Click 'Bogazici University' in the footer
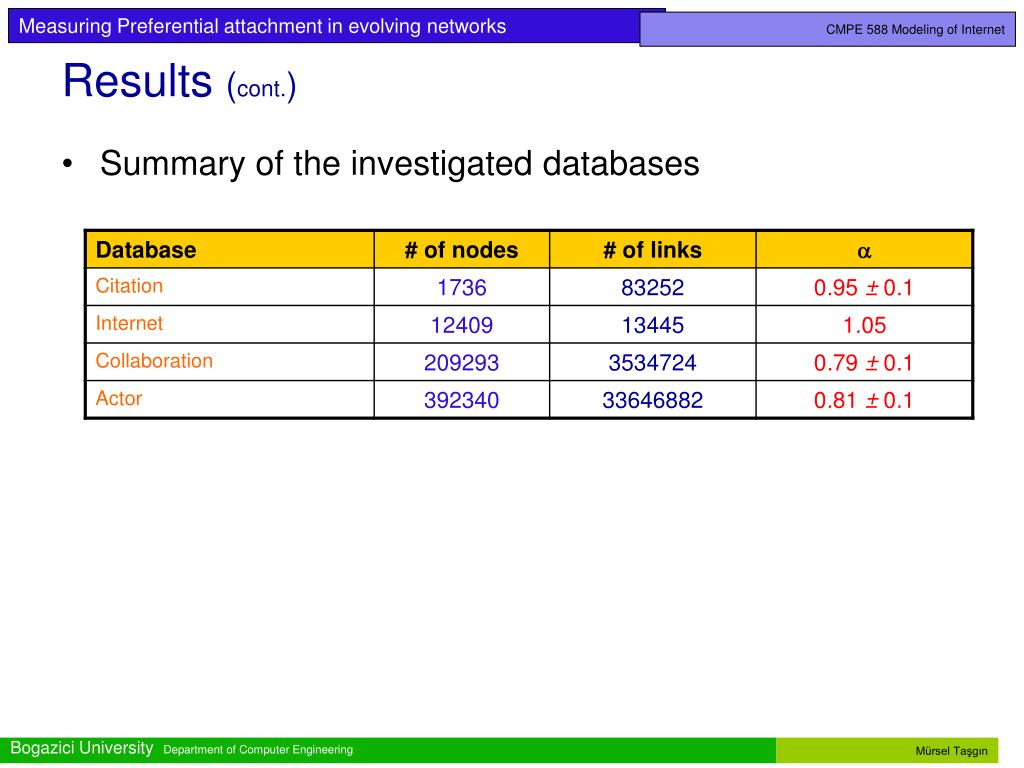The width and height of the screenshot is (1024, 768). (x=82, y=748)
